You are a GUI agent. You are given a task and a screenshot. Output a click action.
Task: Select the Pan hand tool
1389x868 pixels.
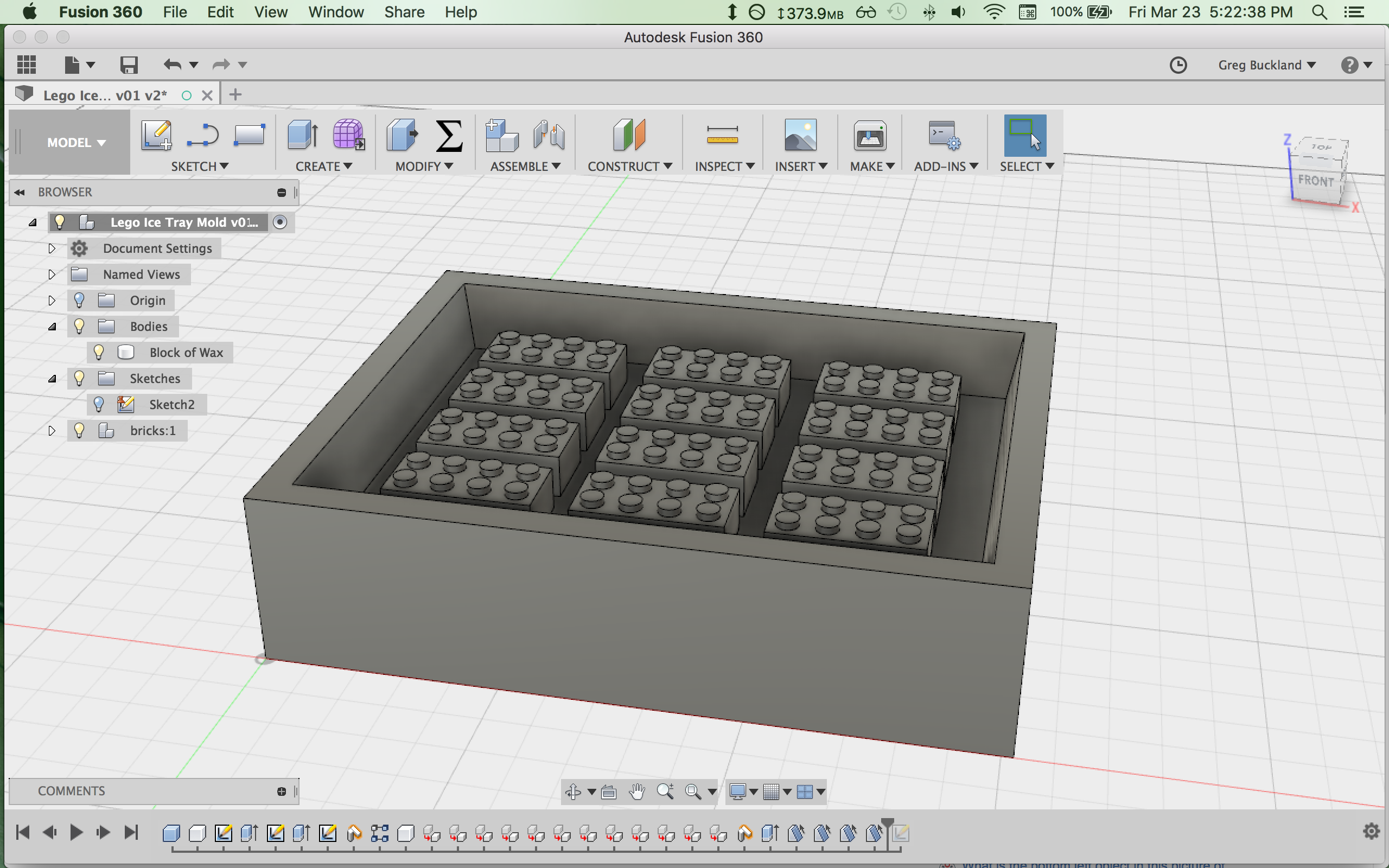tap(636, 792)
